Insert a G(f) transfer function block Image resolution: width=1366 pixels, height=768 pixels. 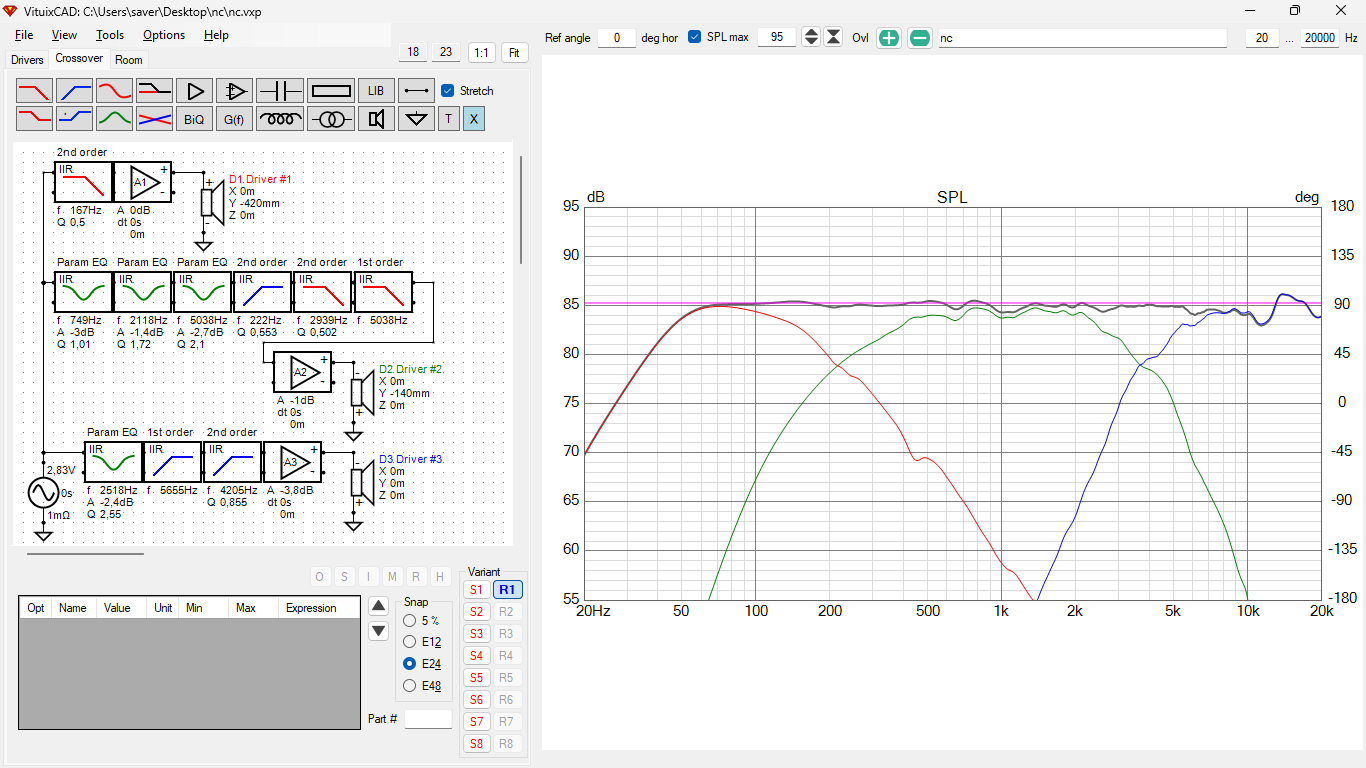click(x=235, y=119)
